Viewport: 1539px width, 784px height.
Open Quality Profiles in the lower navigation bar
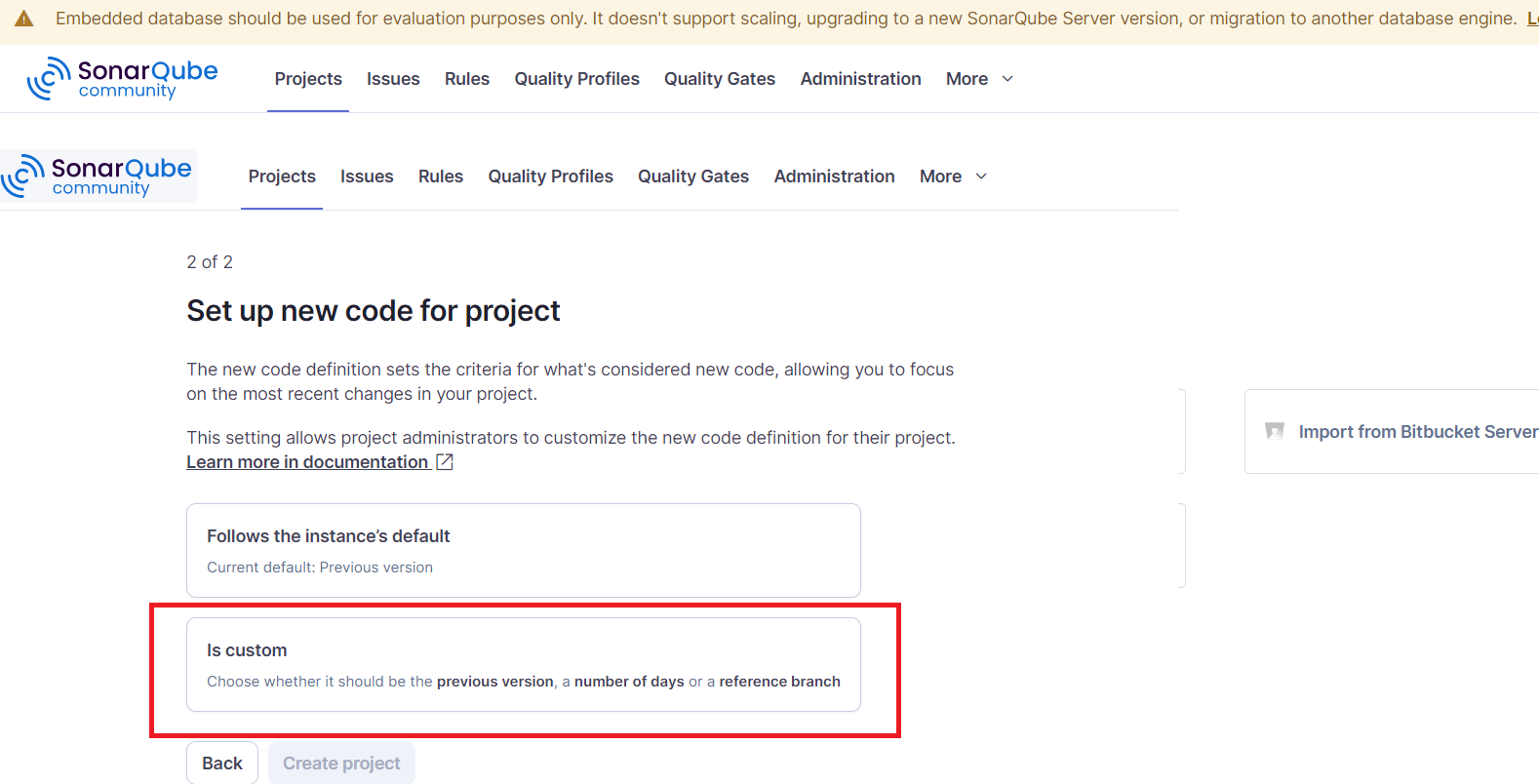tap(550, 176)
